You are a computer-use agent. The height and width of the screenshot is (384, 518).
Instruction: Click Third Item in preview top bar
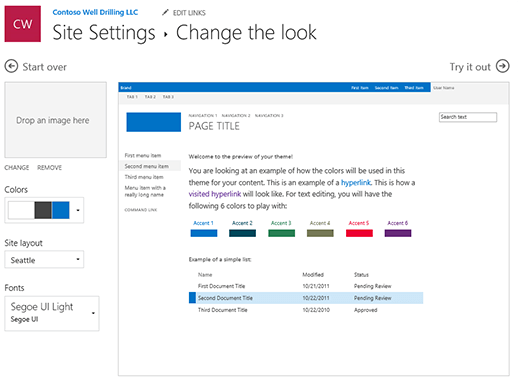414,88
